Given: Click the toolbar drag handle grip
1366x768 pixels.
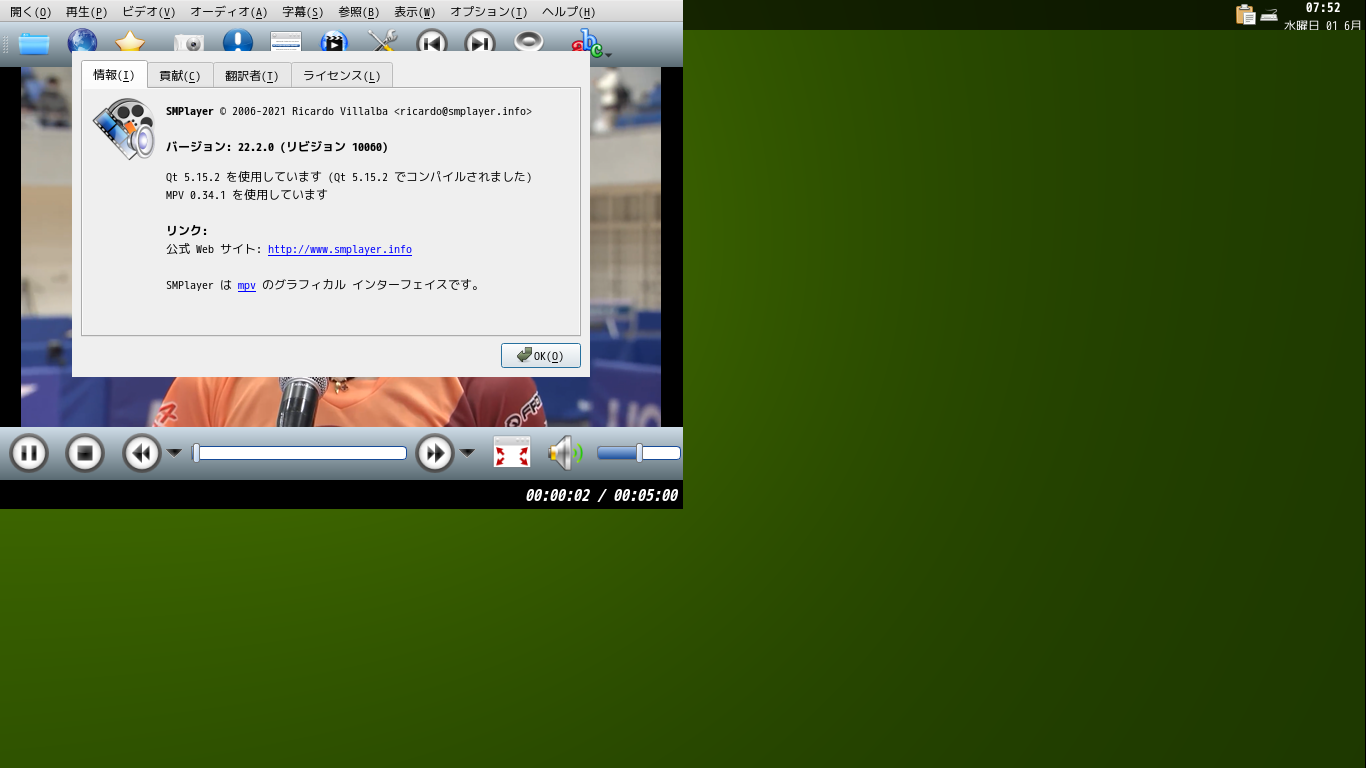Looking at the screenshot, I should coord(6,43).
